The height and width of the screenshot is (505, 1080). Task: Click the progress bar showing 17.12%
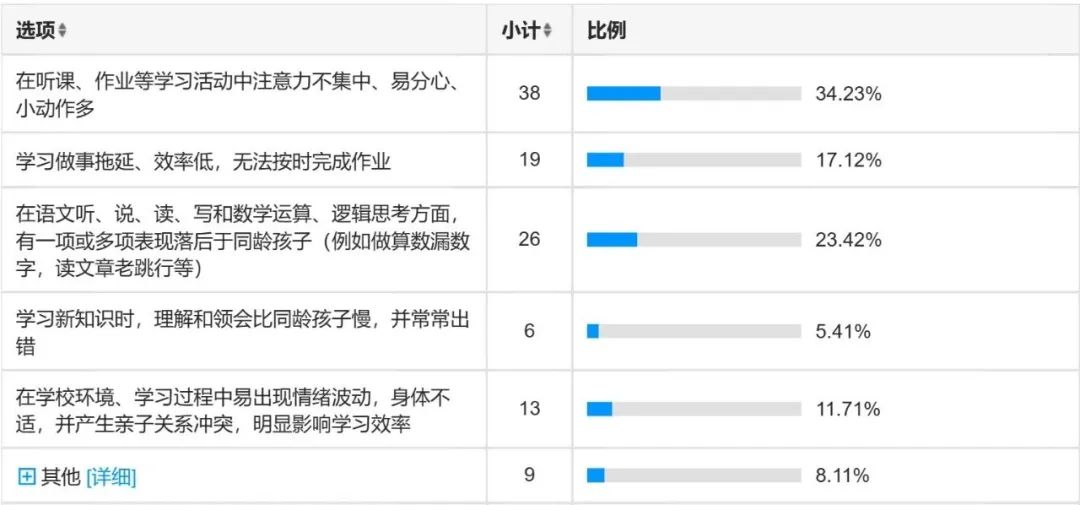pyautogui.click(x=693, y=160)
